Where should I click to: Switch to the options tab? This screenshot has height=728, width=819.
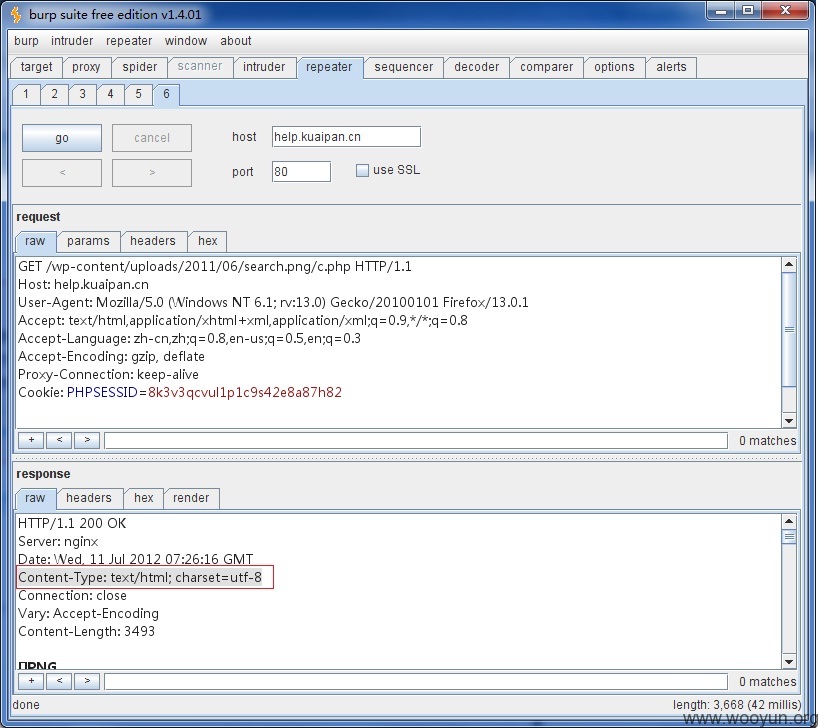(614, 67)
